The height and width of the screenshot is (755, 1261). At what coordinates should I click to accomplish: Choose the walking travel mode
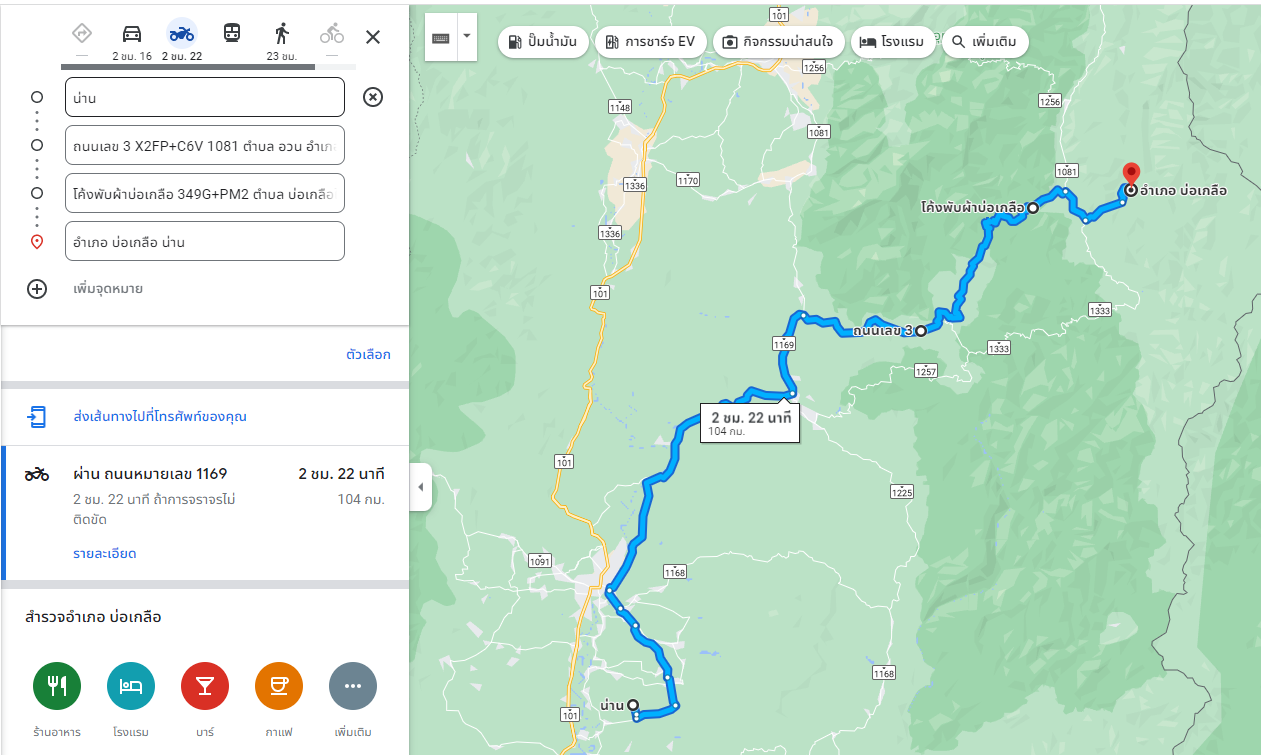coord(282,34)
